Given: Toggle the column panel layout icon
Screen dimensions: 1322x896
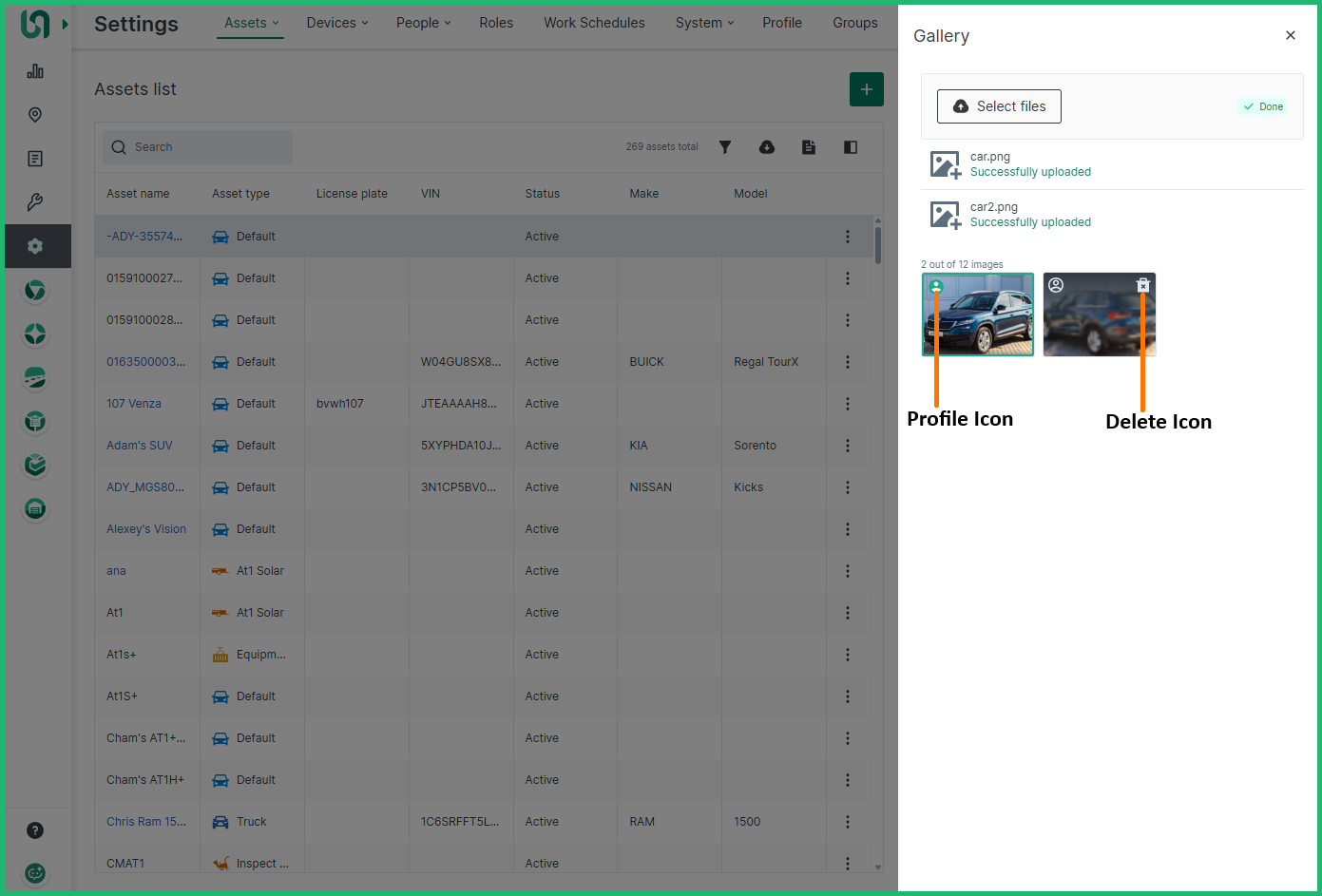Looking at the screenshot, I should coord(851,147).
